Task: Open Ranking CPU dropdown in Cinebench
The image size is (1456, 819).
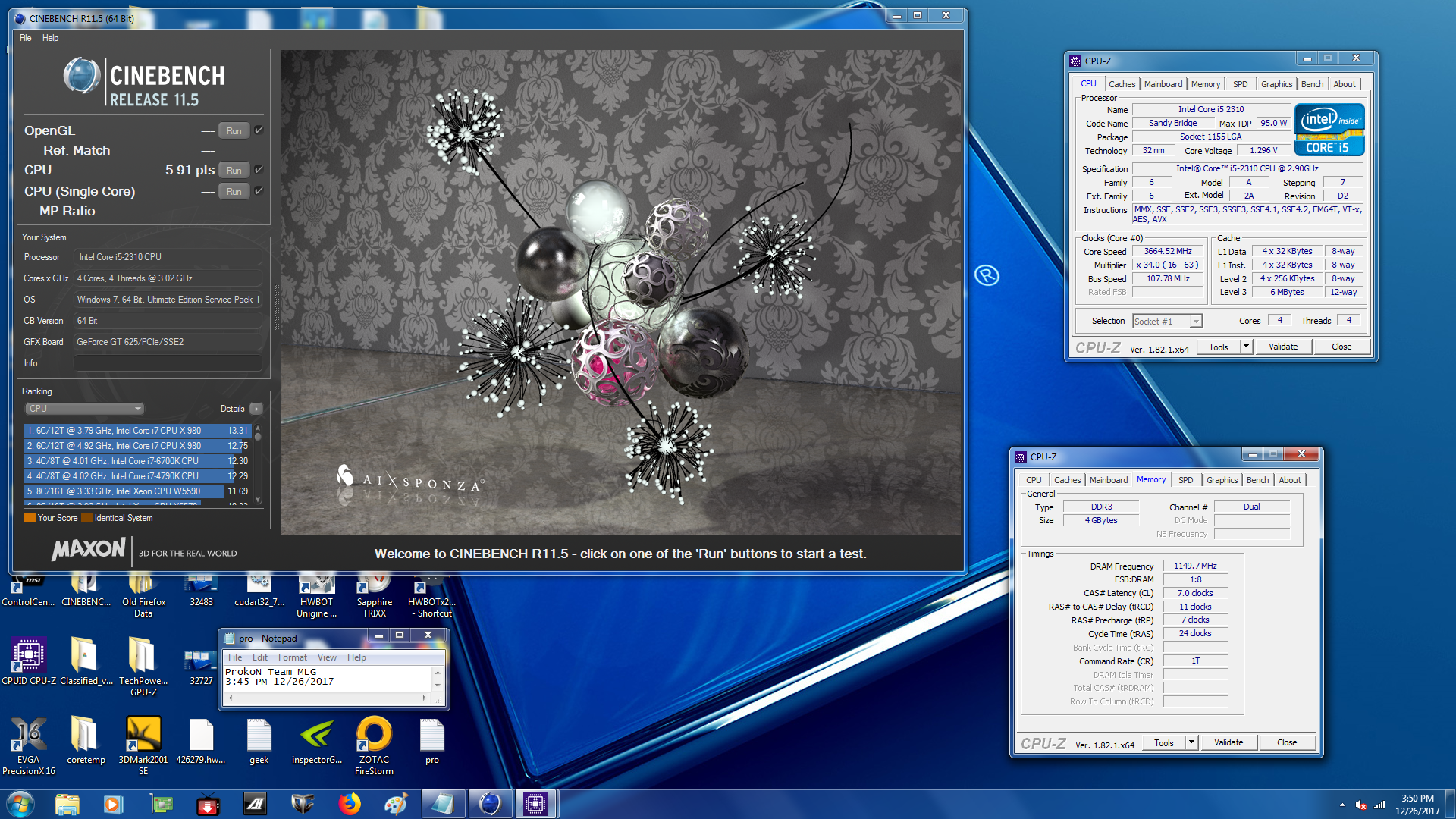Action: (85, 408)
